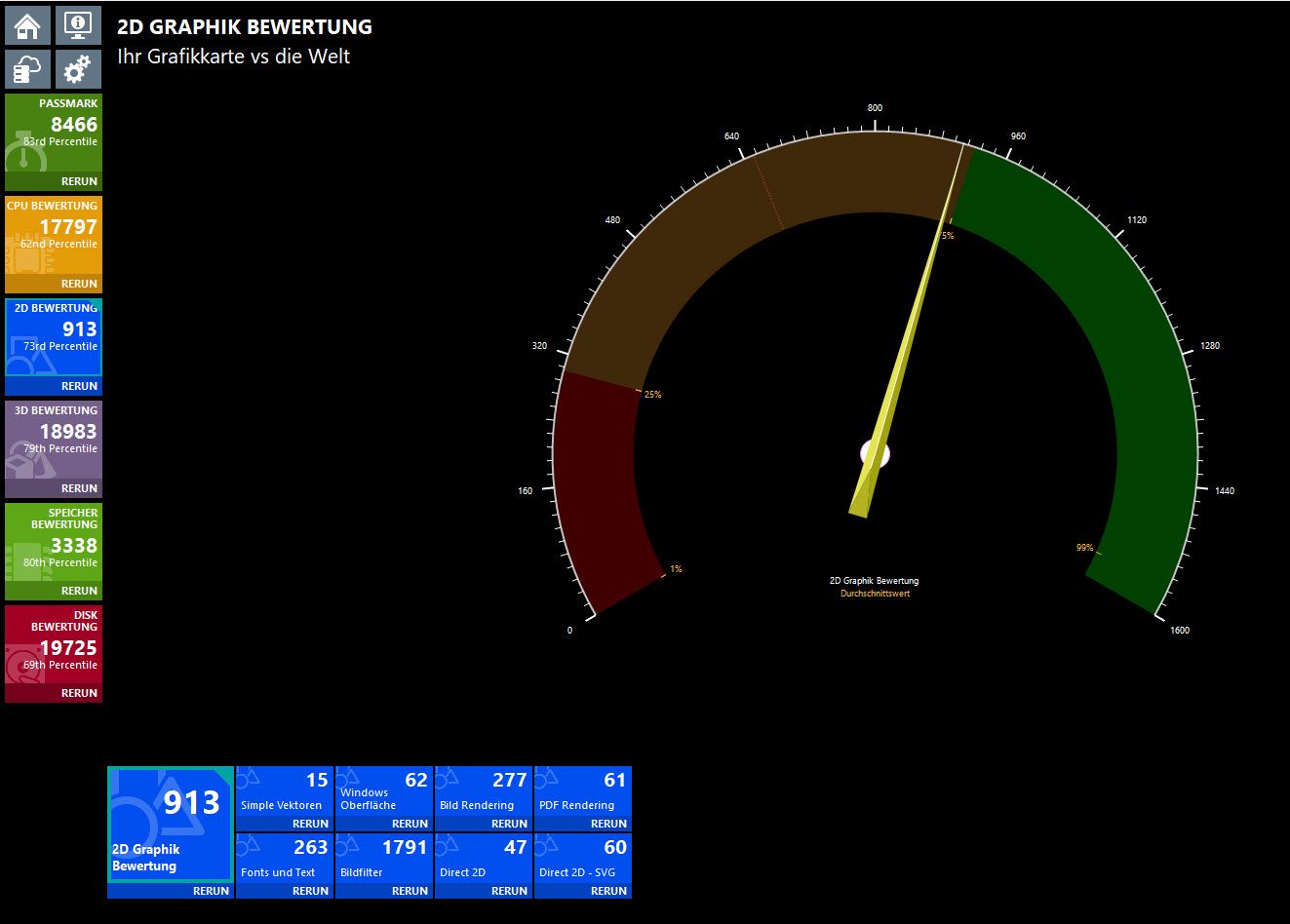Rerun the Bild Rendering test
Screen dimensions: 1290x924
tap(509, 824)
